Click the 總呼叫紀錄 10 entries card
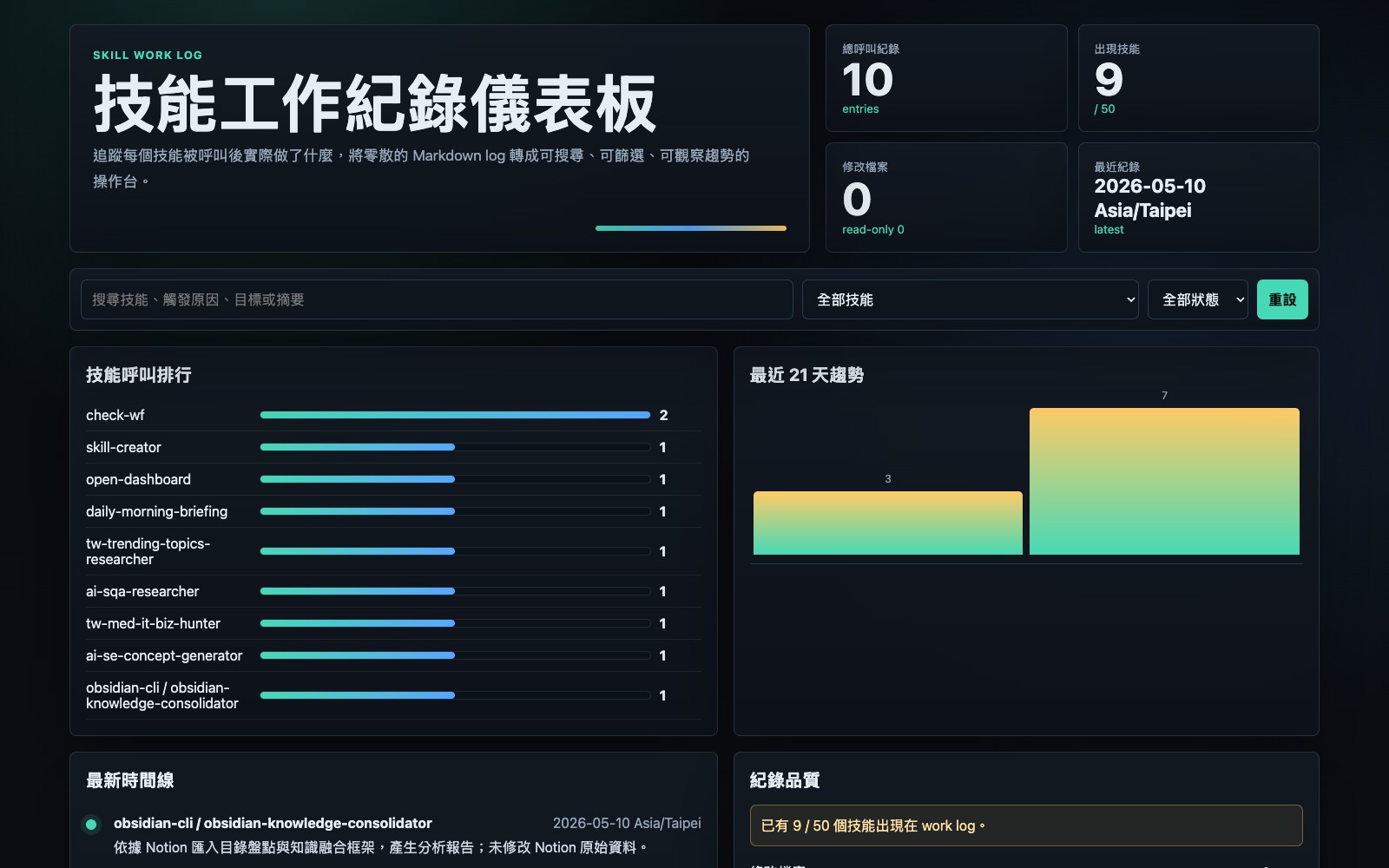Screen dimensions: 1389x868 click(x=946, y=78)
